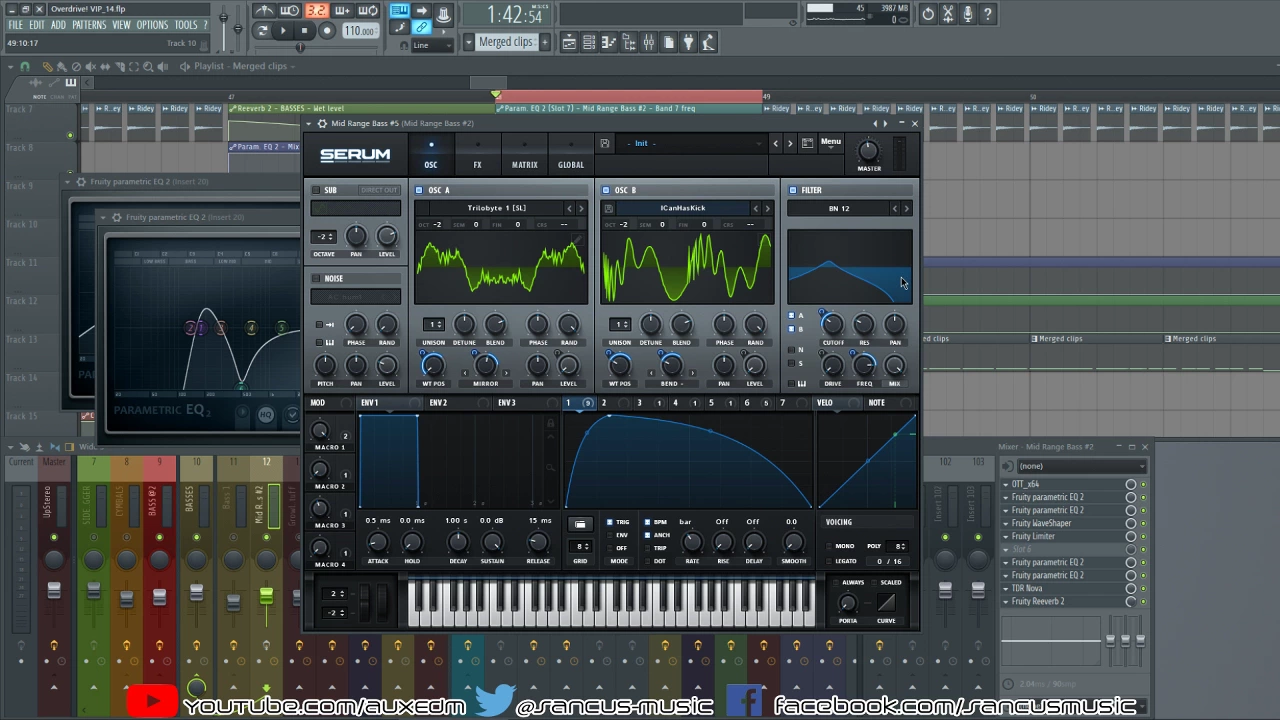Select Serum's FX tab
This screenshot has width=1280, height=720.
477,156
